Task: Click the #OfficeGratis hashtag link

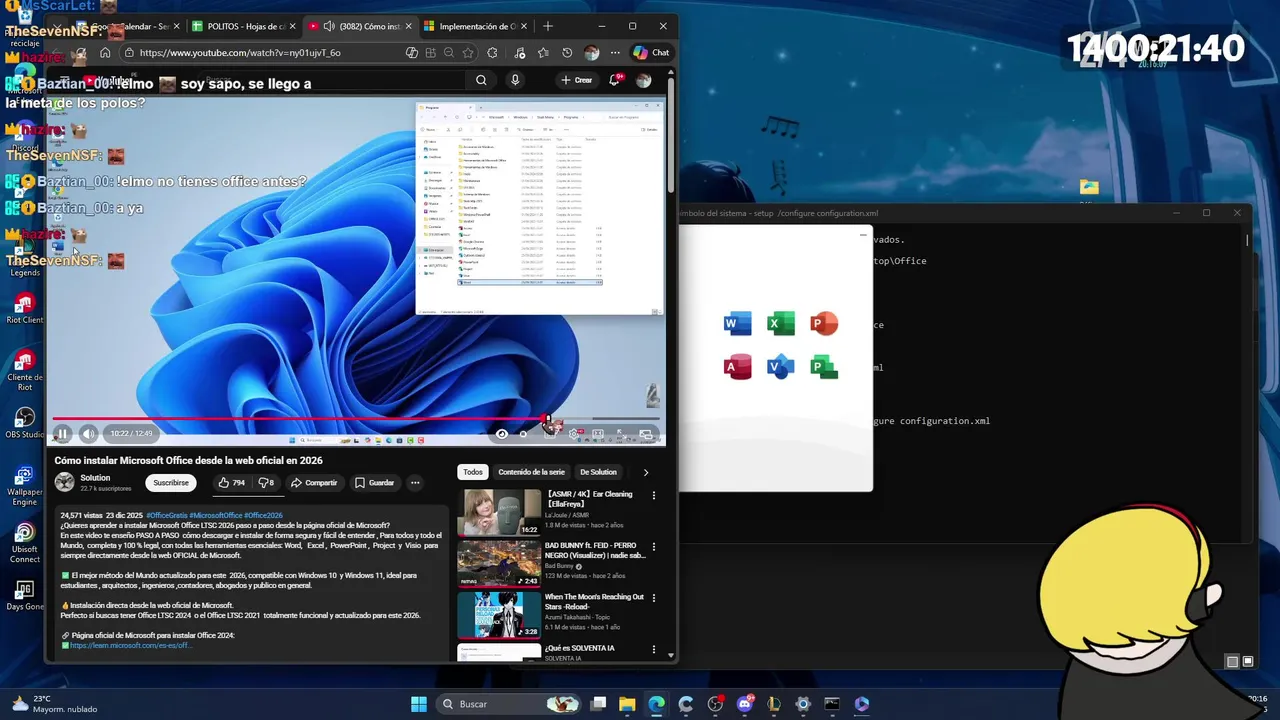Action: pyautogui.click(x=166, y=515)
